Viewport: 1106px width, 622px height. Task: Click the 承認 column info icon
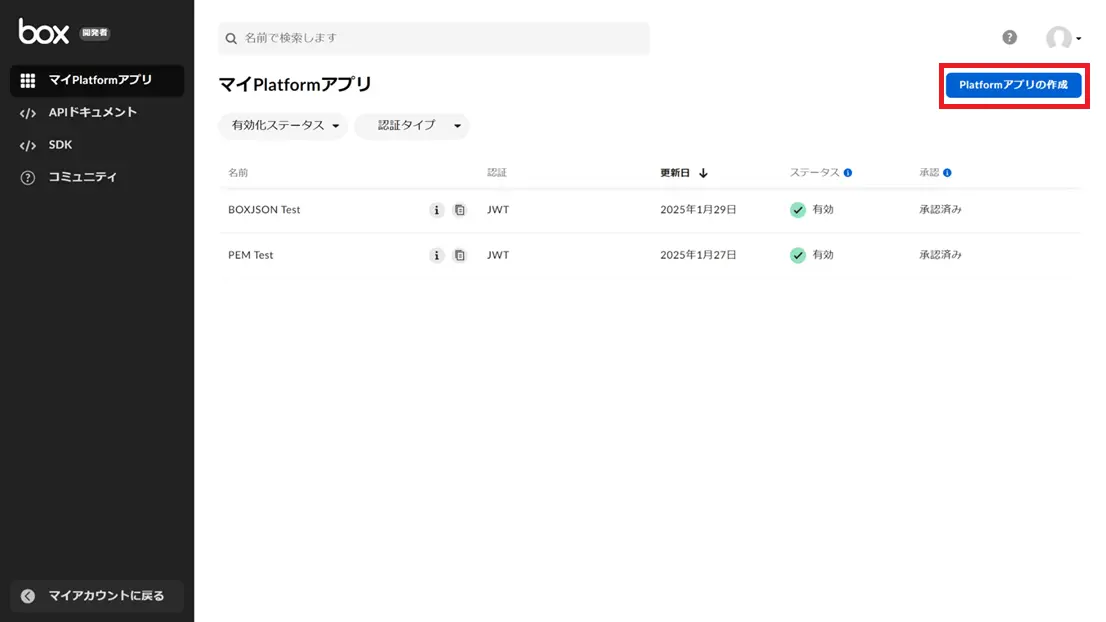(x=947, y=173)
